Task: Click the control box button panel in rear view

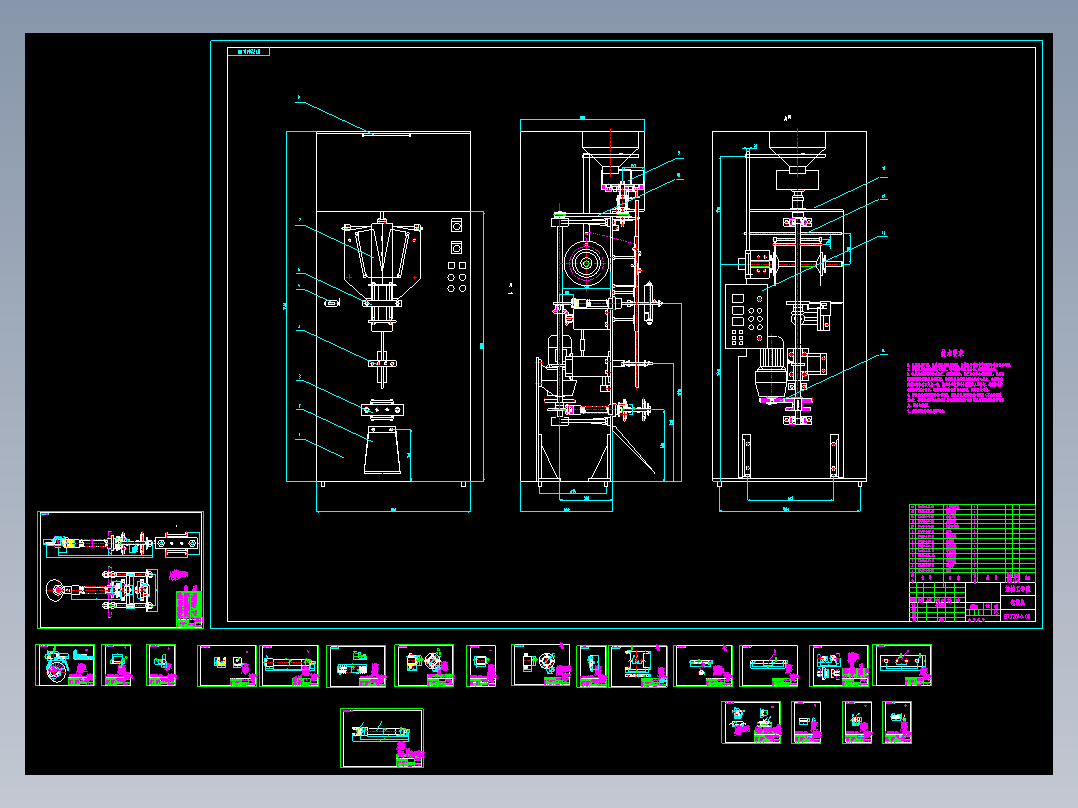Action: [x=746, y=318]
